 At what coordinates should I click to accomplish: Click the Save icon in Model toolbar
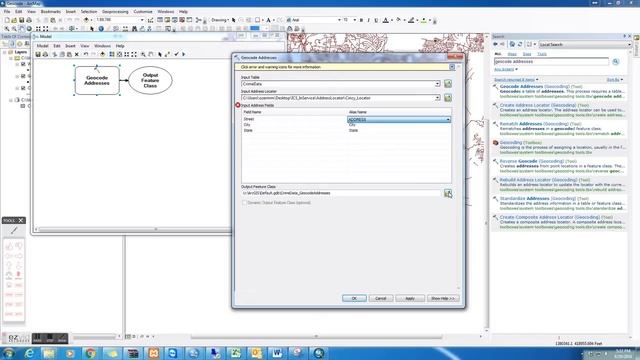coord(38,54)
